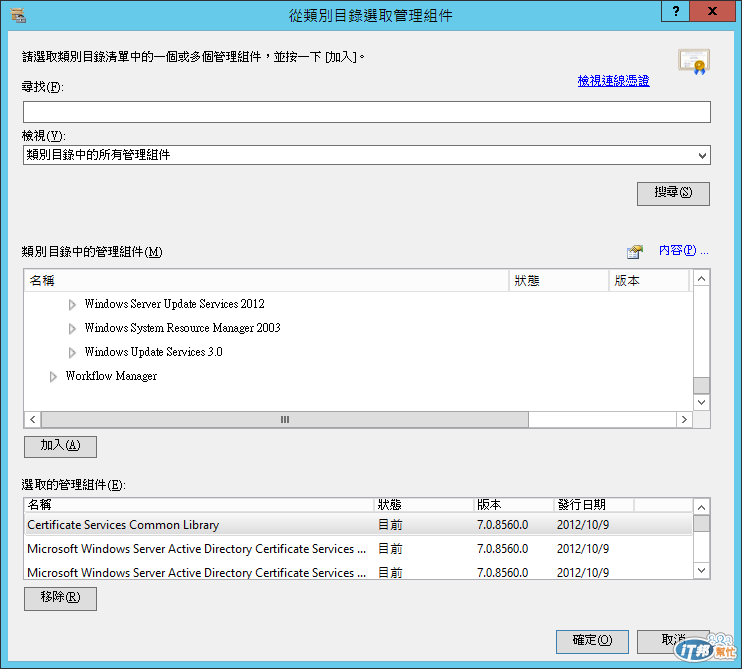This screenshot has width=742, height=669.
Task: Open help with the question mark button
Action: pos(675,11)
